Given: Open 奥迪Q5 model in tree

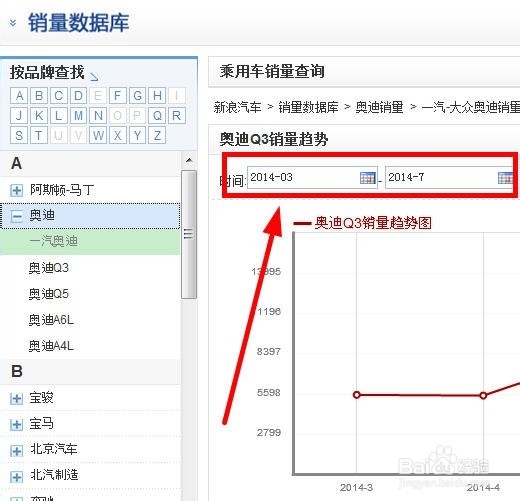Looking at the screenshot, I should point(49,294).
